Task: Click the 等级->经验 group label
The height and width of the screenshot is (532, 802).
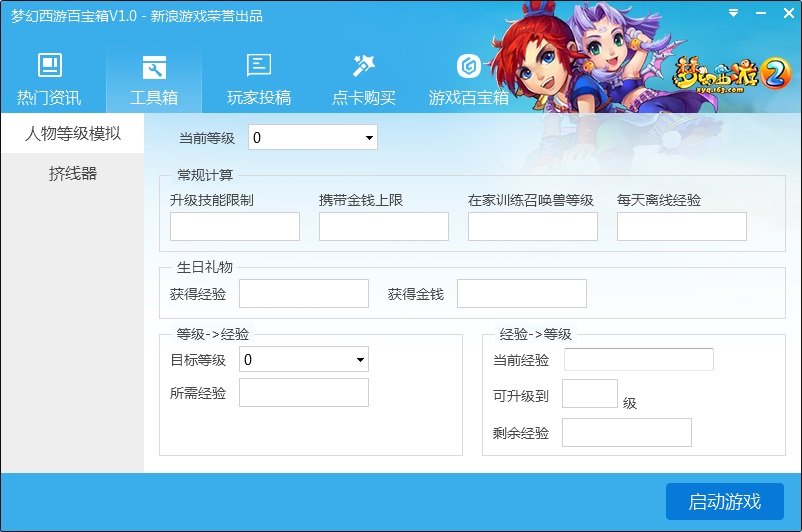Action: tap(212, 334)
